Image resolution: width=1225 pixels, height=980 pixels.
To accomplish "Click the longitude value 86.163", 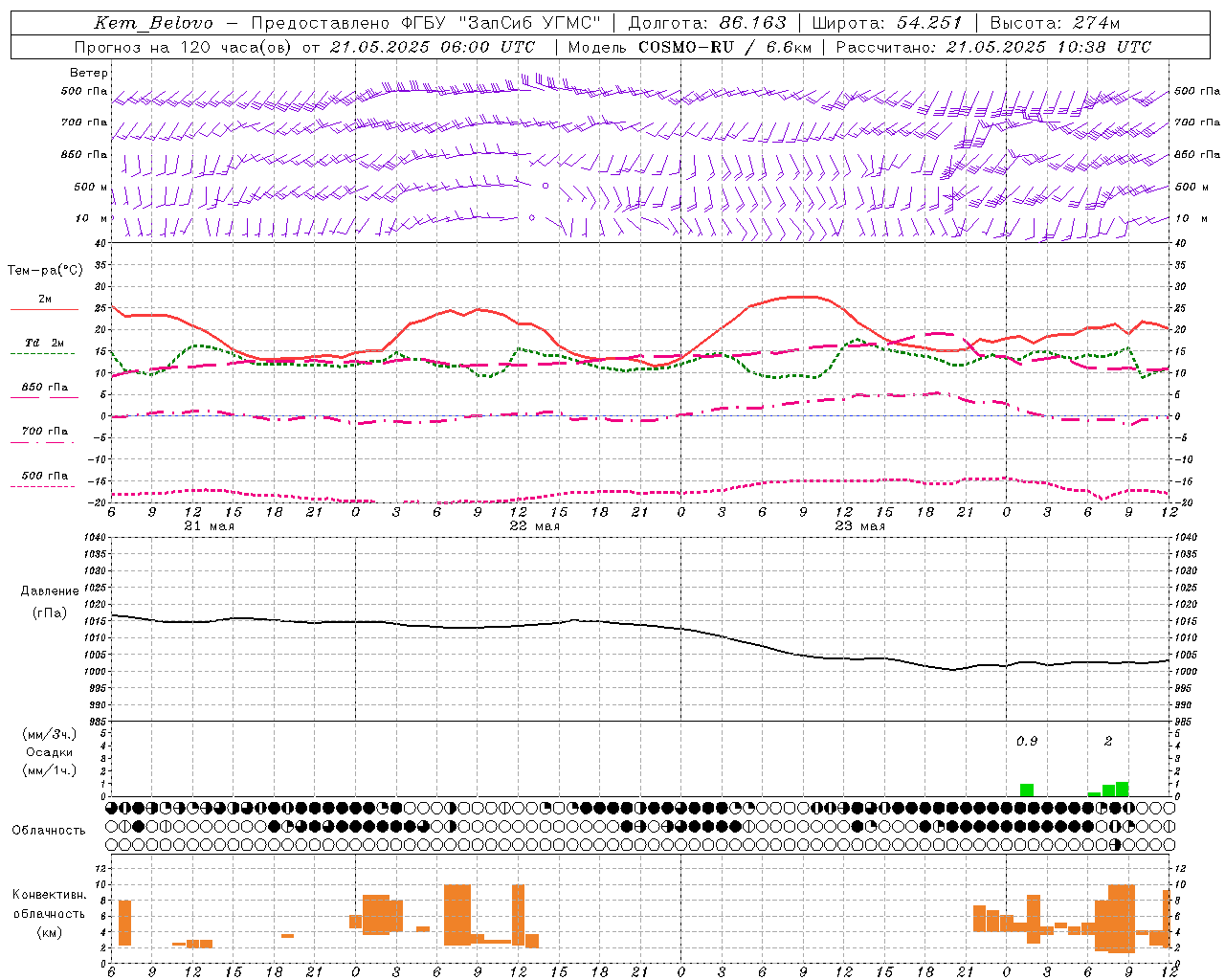I will point(753,23).
